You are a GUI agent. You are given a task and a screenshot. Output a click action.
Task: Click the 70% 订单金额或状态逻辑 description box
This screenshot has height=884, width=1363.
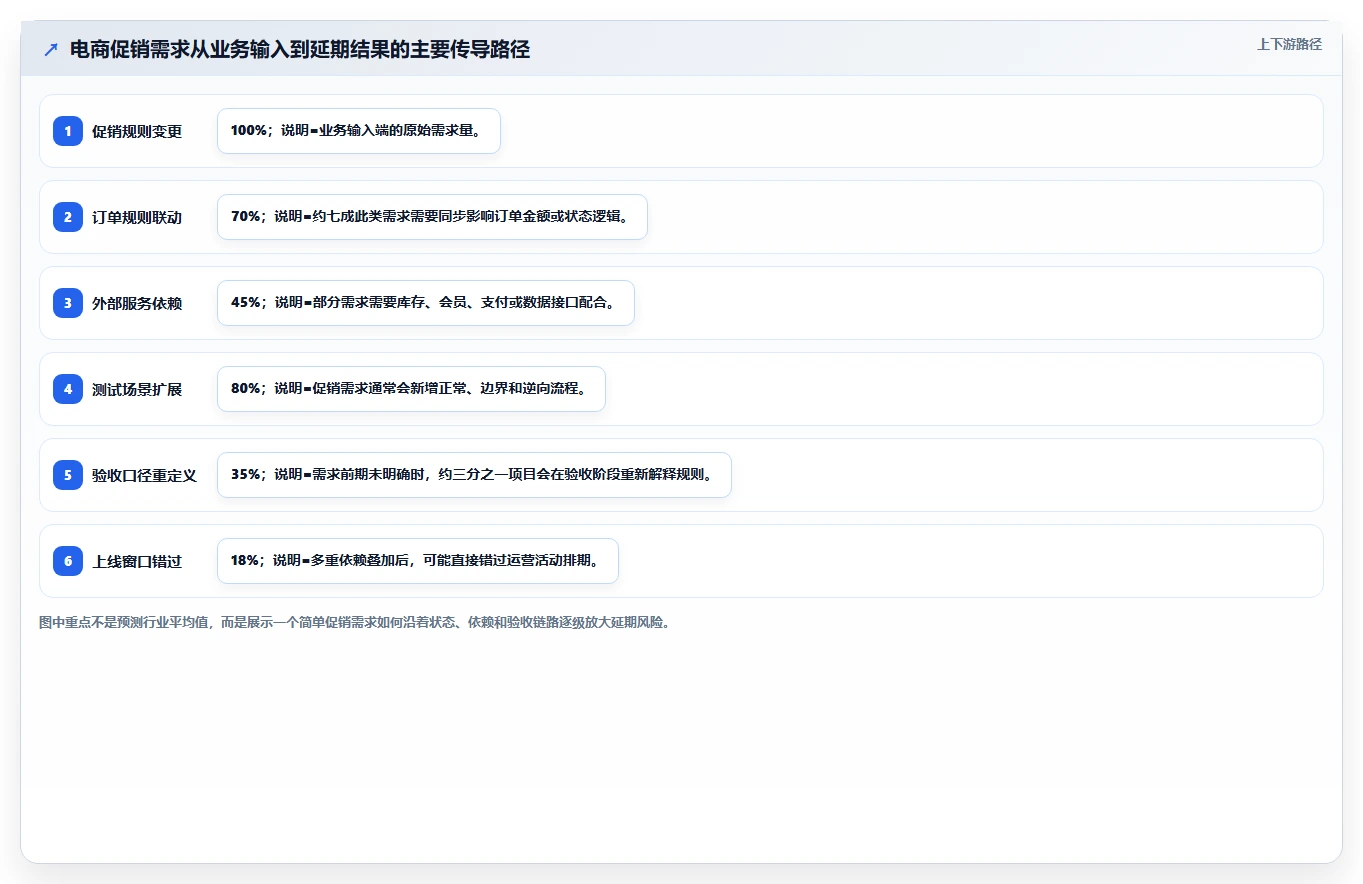click(x=433, y=217)
